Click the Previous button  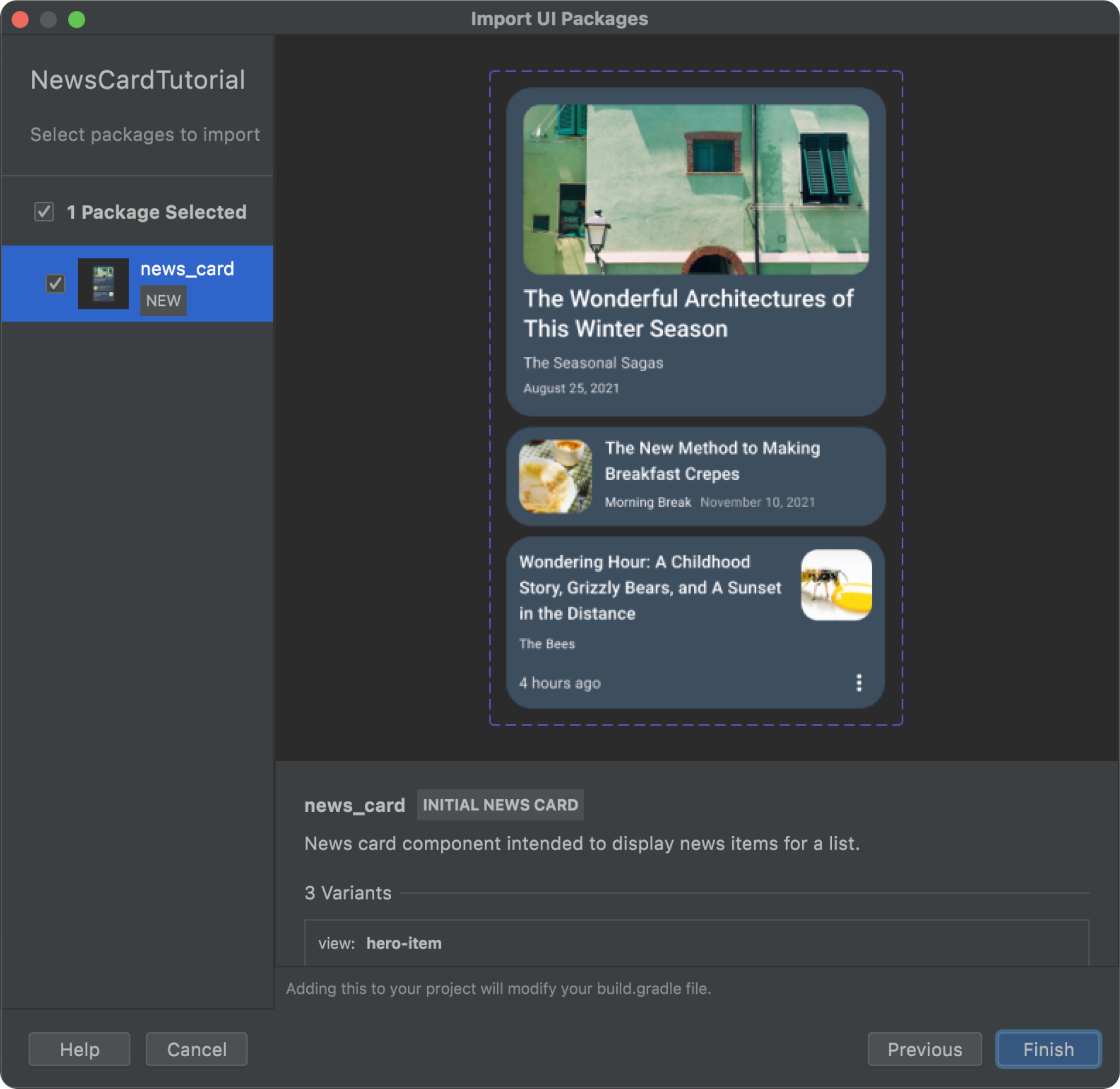(924, 1049)
